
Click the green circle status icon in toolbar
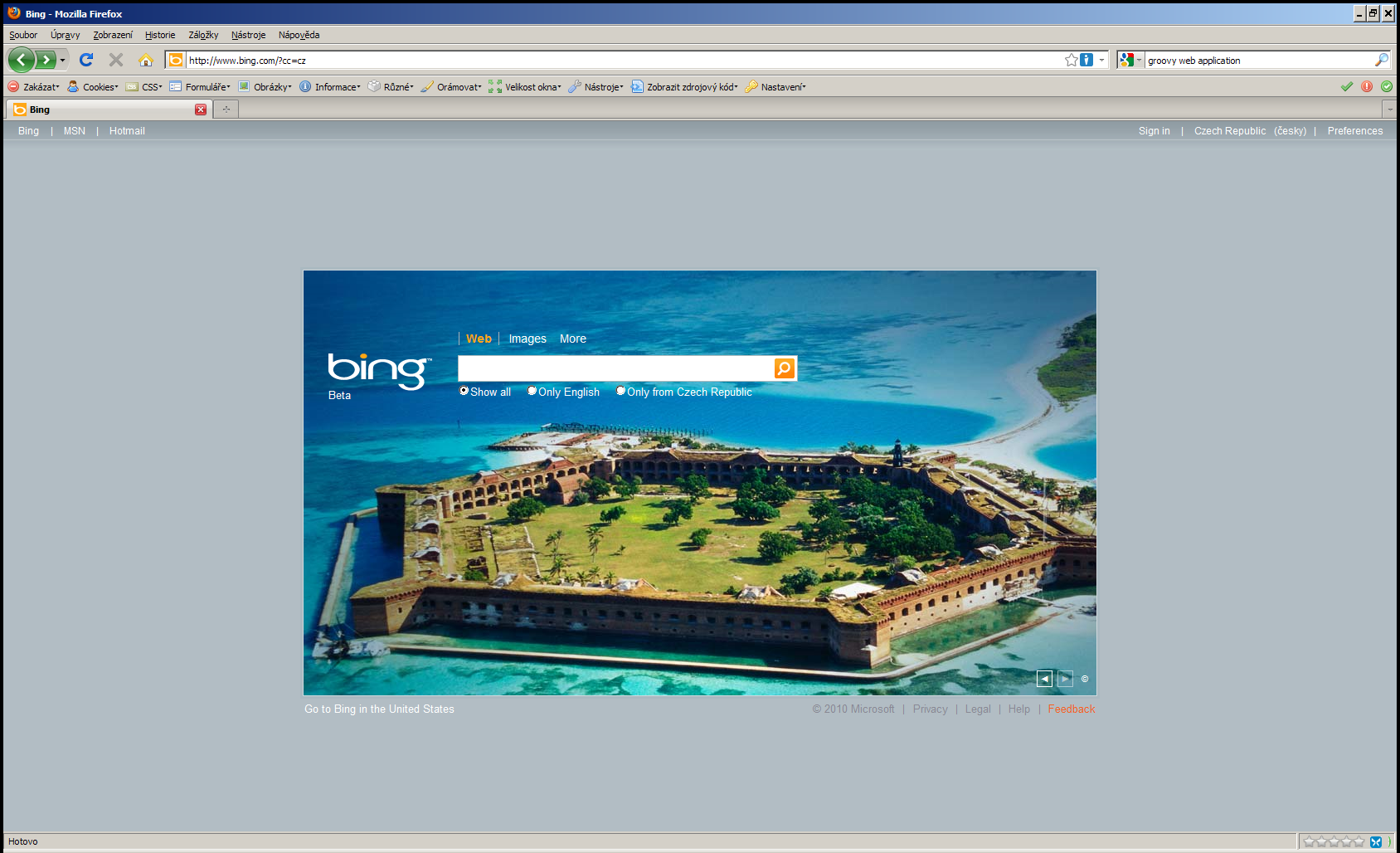click(x=1387, y=86)
